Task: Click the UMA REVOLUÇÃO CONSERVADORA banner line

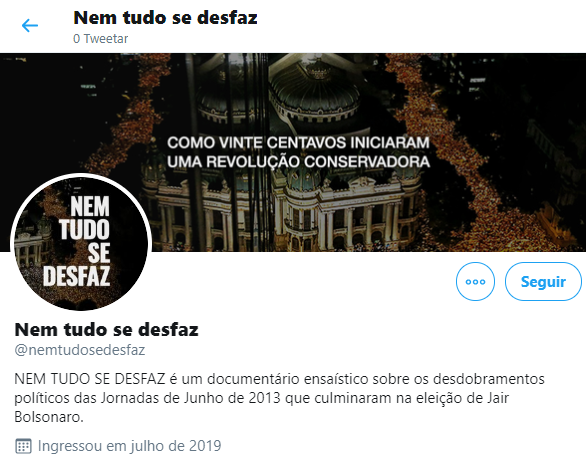Action: (298, 162)
